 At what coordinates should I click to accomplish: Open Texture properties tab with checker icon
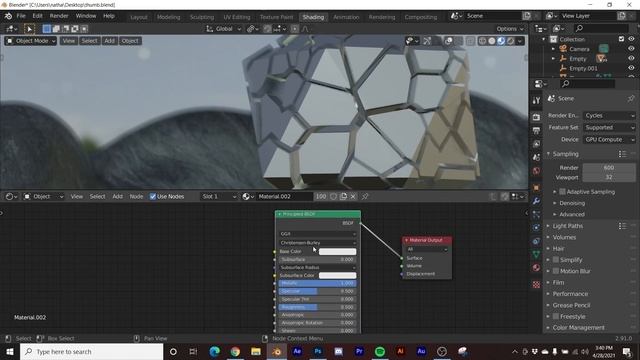click(x=536, y=284)
